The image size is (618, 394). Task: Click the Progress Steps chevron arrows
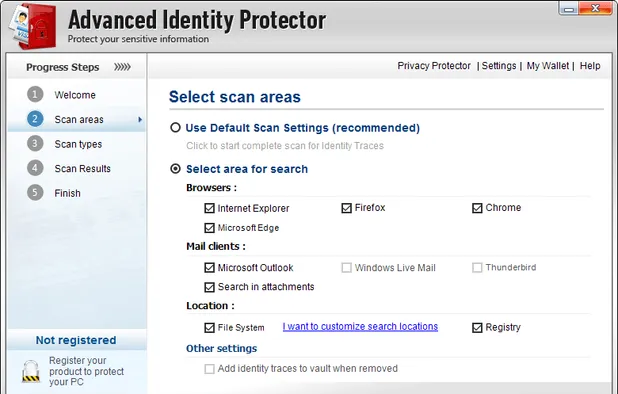click(122, 67)
